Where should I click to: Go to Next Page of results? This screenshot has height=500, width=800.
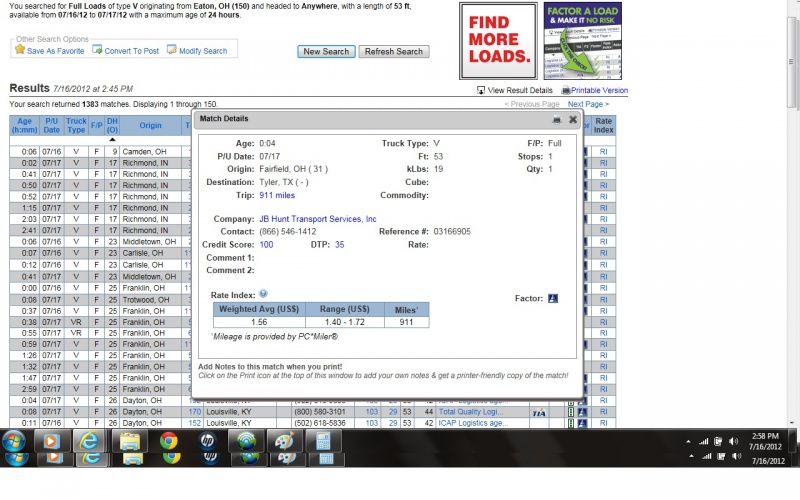click(x=587, y=104)
